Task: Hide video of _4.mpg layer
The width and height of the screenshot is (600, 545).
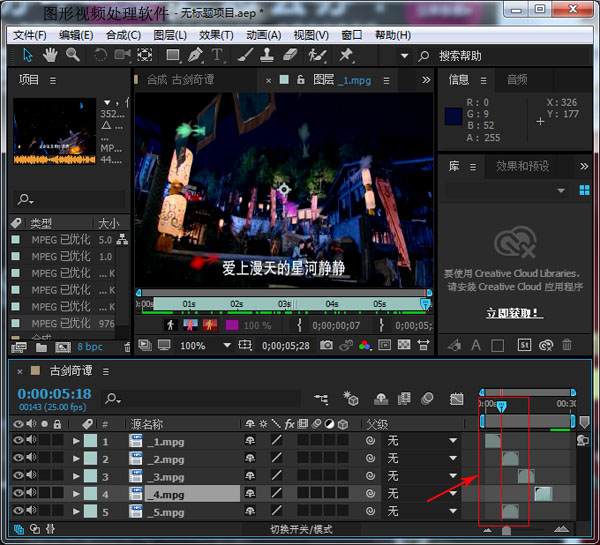Action: (18, 493)
